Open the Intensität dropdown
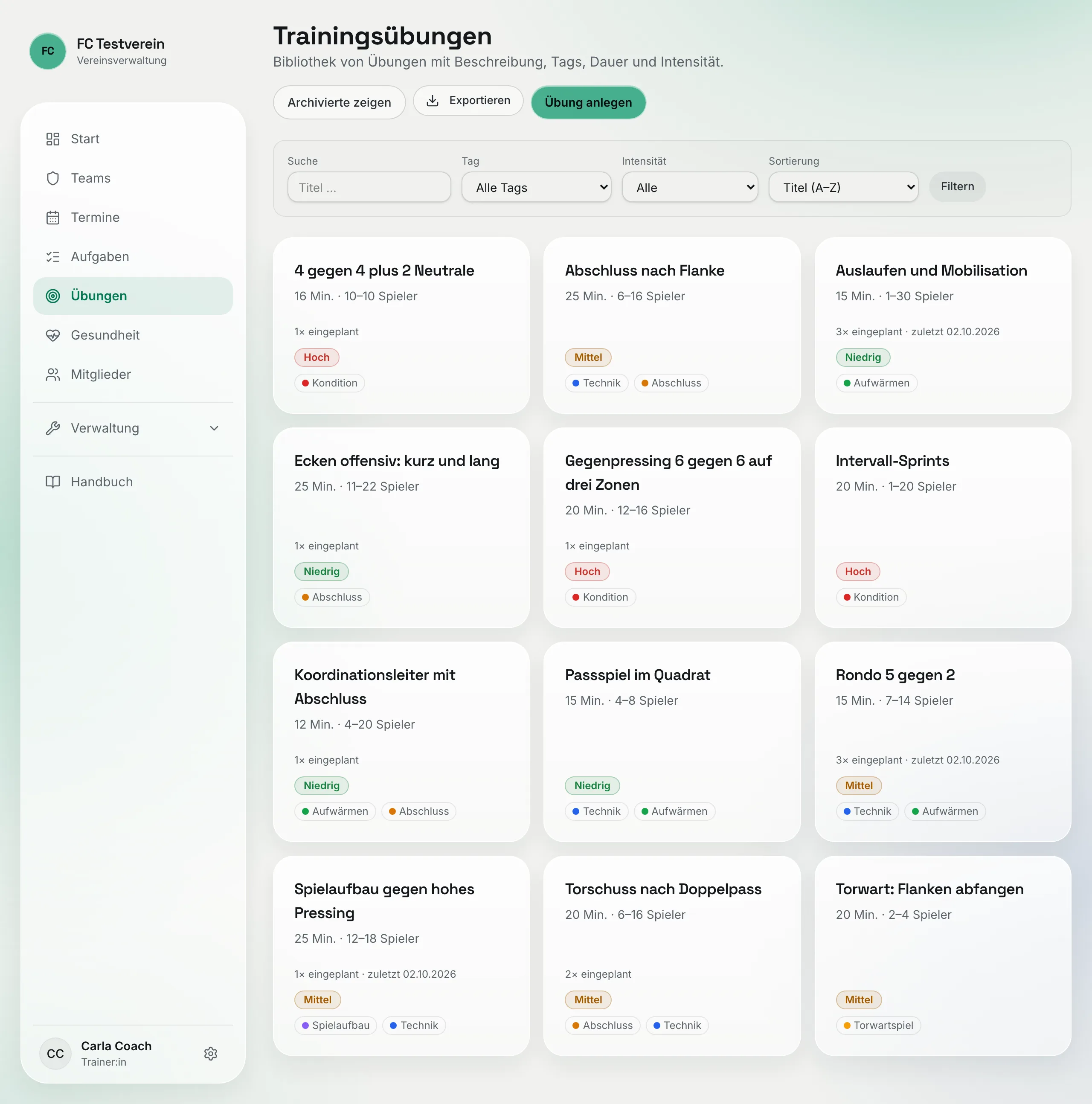This screenshot has height=1104, width=1092. (690, 187)
